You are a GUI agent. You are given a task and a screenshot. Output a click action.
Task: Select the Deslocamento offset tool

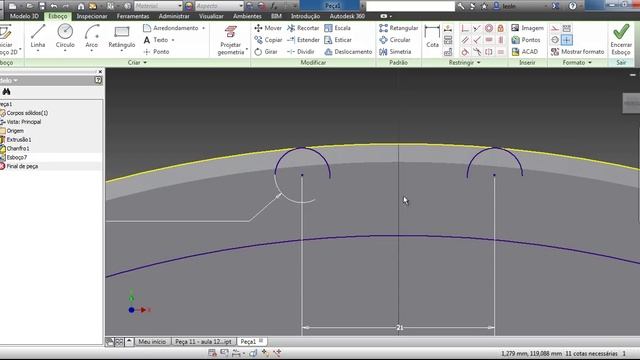[x=348, y=51]
